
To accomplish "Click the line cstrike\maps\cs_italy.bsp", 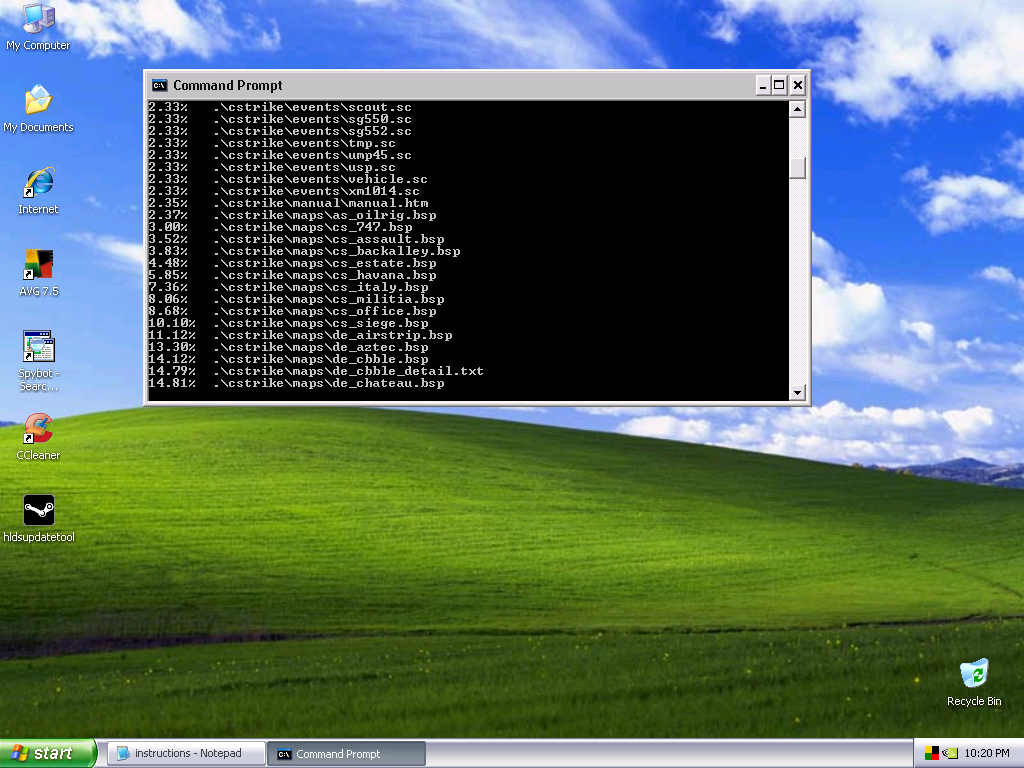I will pos(321,287).
